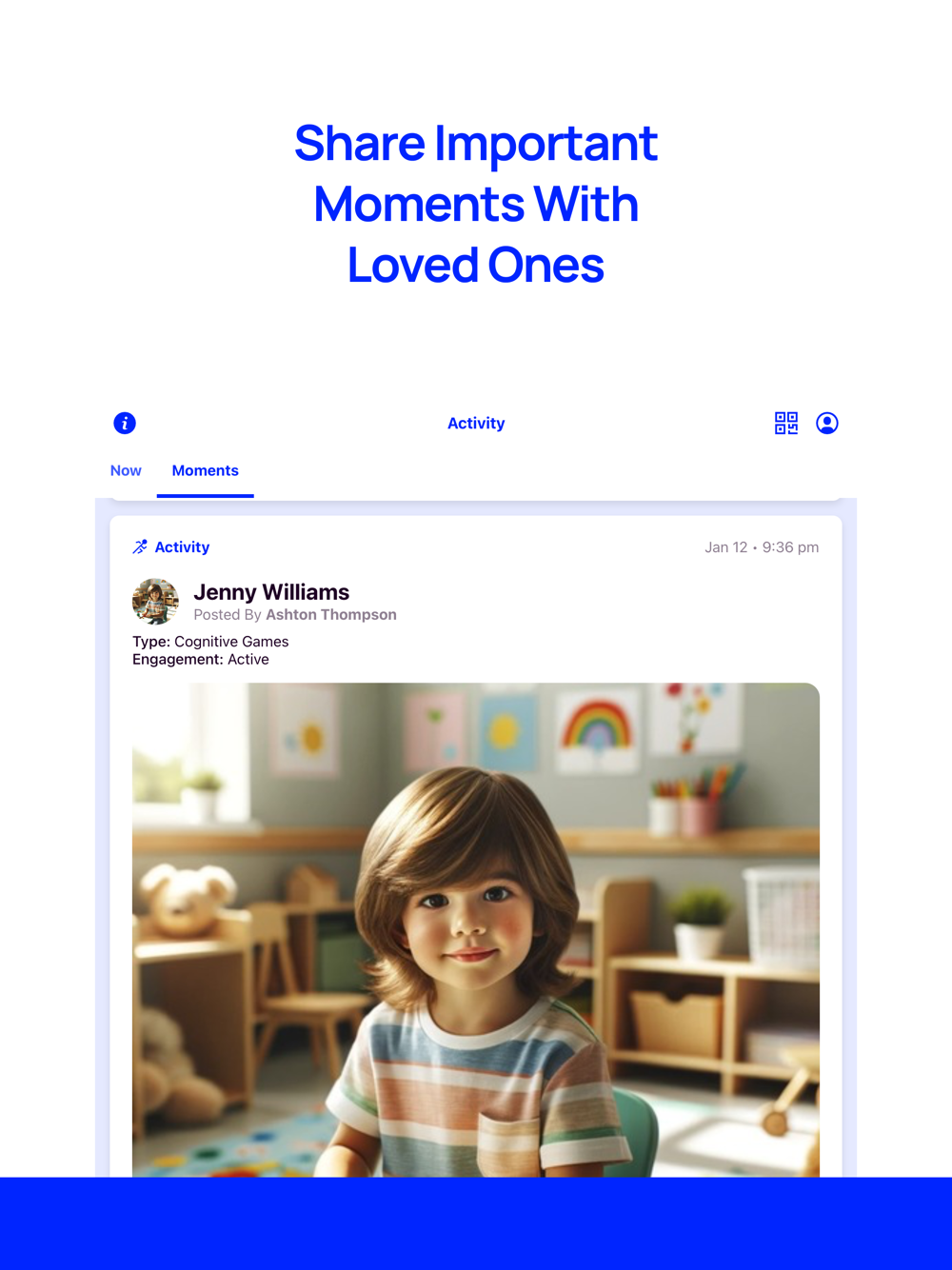Click the Share Important Moments headline

pos(476,204)
